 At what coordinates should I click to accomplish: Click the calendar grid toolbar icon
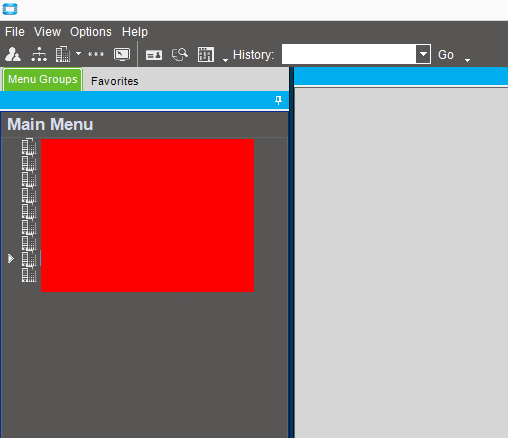click(206, 54)
